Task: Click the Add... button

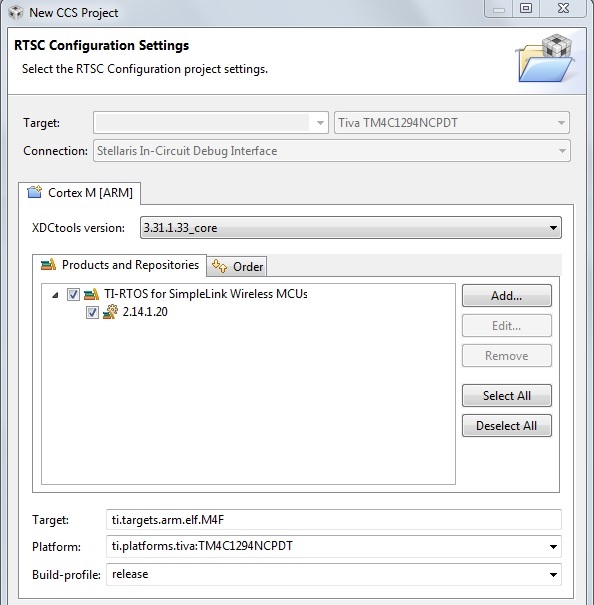Action: 507,296
